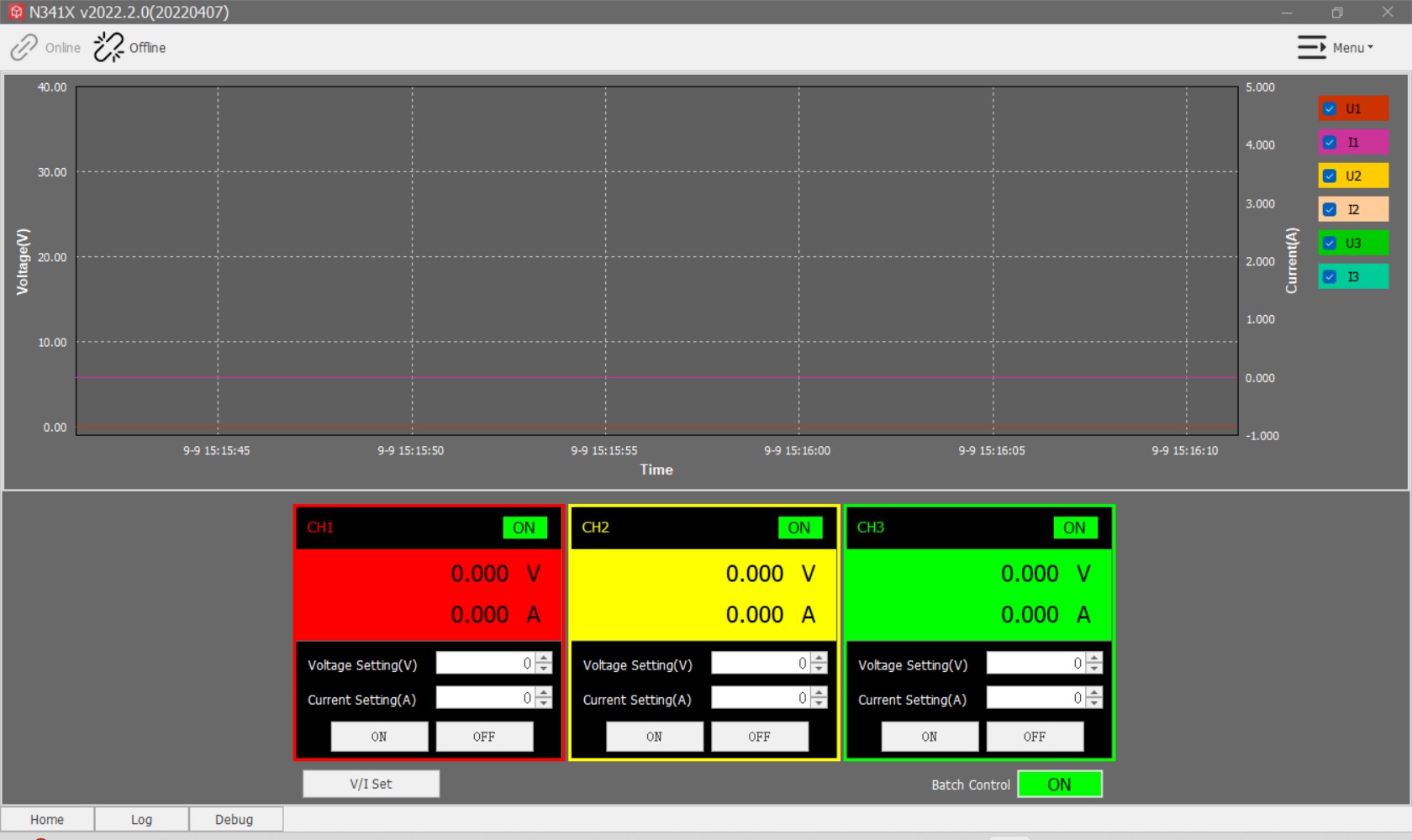Switch to the Log tab

coord(141,819)
